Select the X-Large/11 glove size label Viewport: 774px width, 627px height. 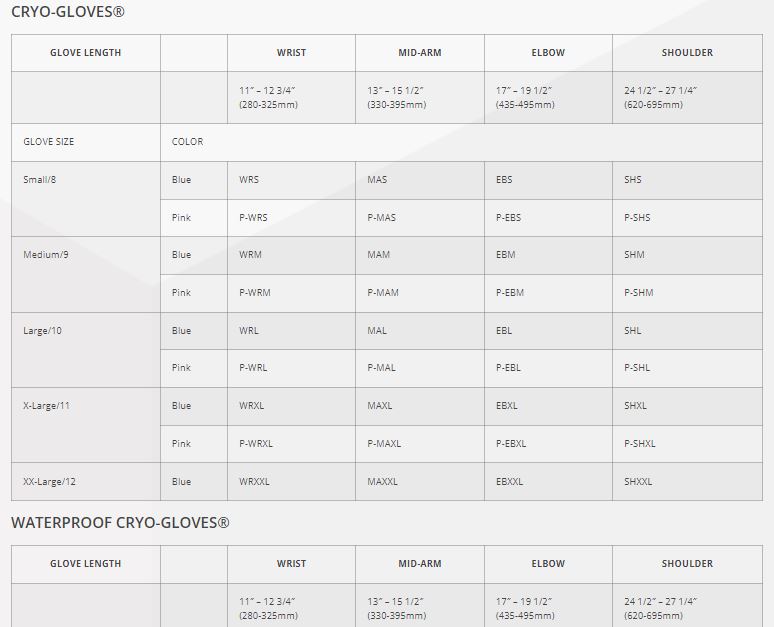pyautogui.click(x=46, y=406)
